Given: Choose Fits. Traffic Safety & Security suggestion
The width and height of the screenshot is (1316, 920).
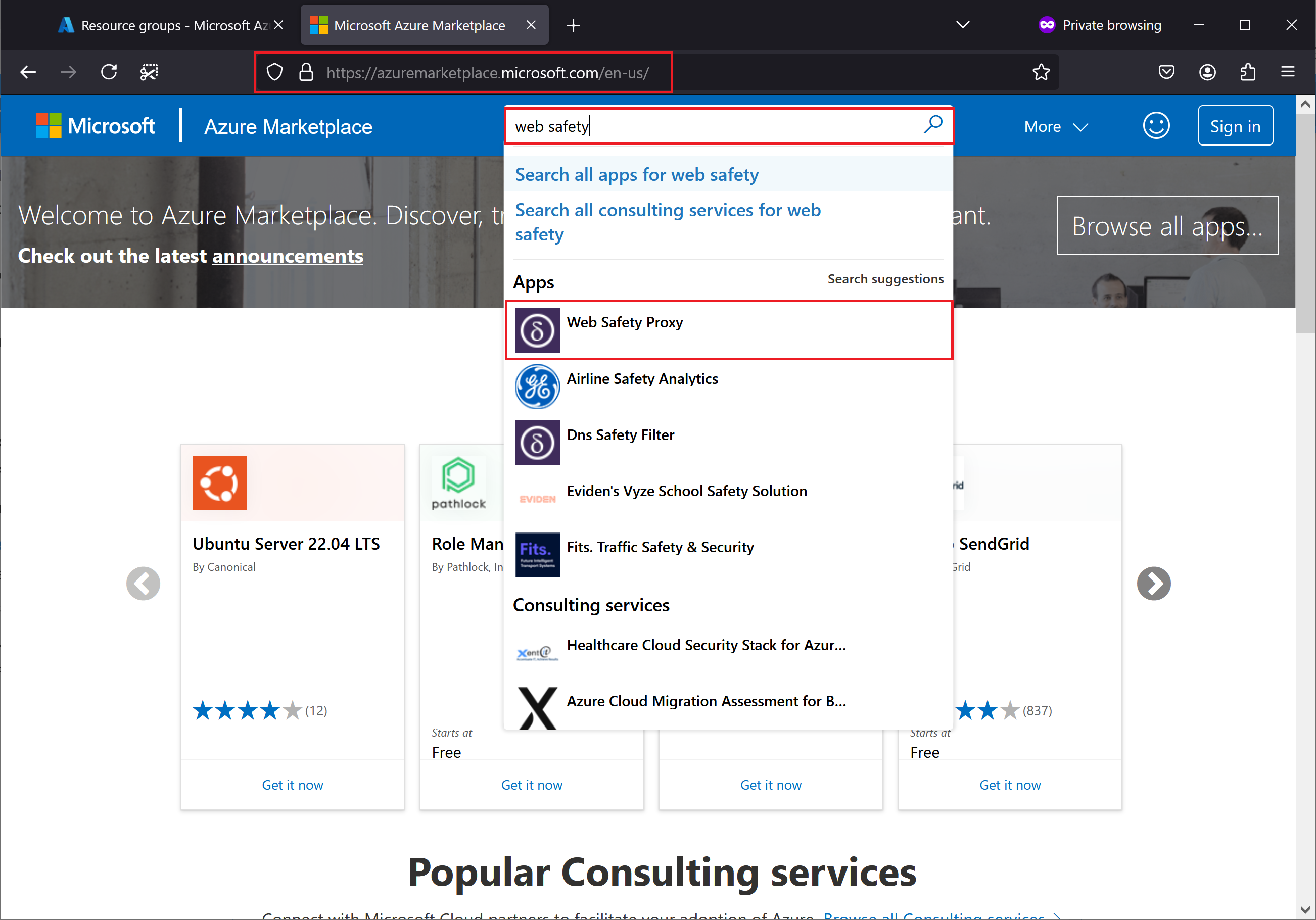Looking at the screenshot, I should point(729,555).
